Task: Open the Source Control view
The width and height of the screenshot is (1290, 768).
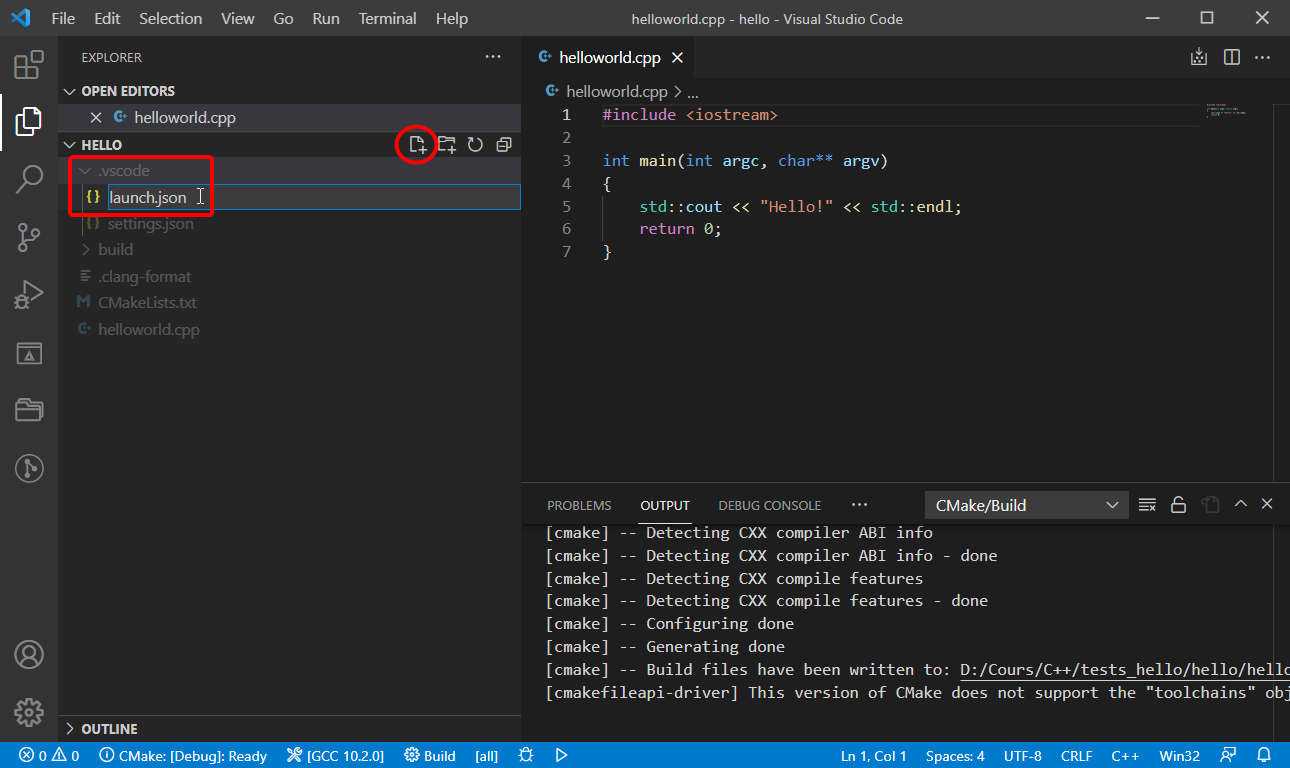Action: point(28,238)
